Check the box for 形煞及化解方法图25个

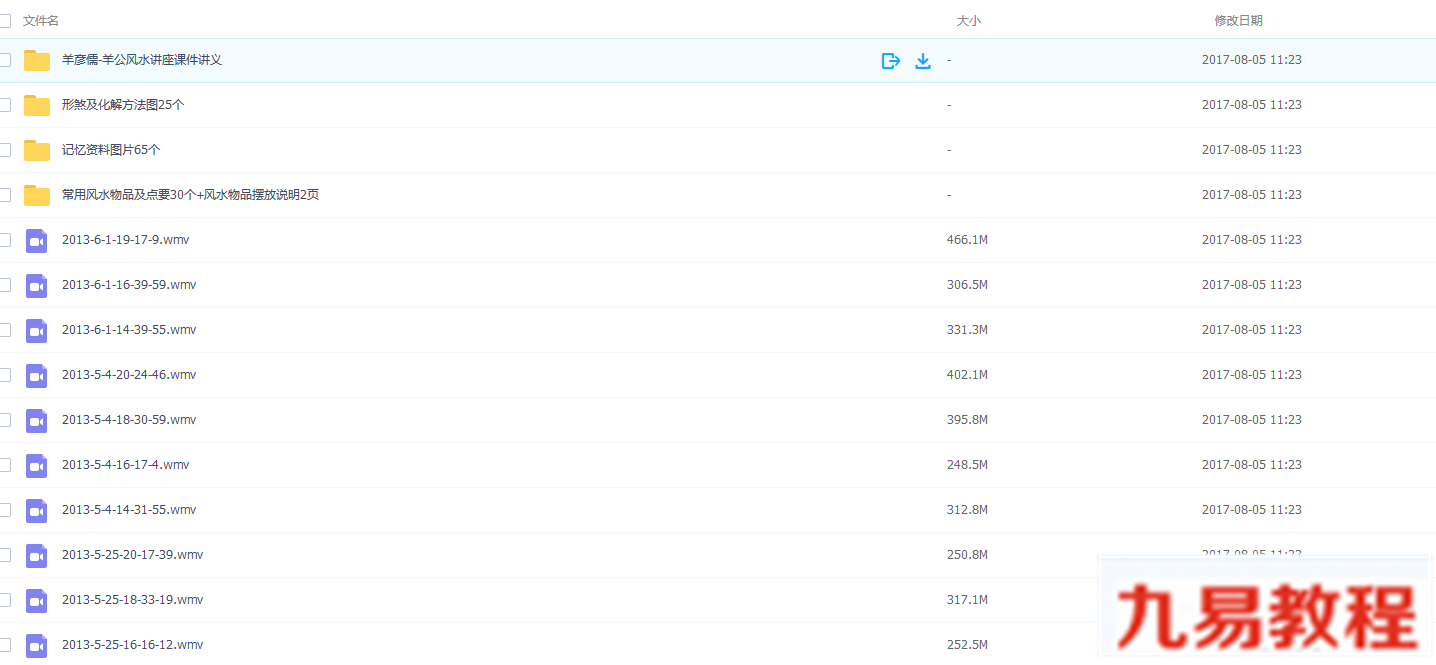(4, 105)
